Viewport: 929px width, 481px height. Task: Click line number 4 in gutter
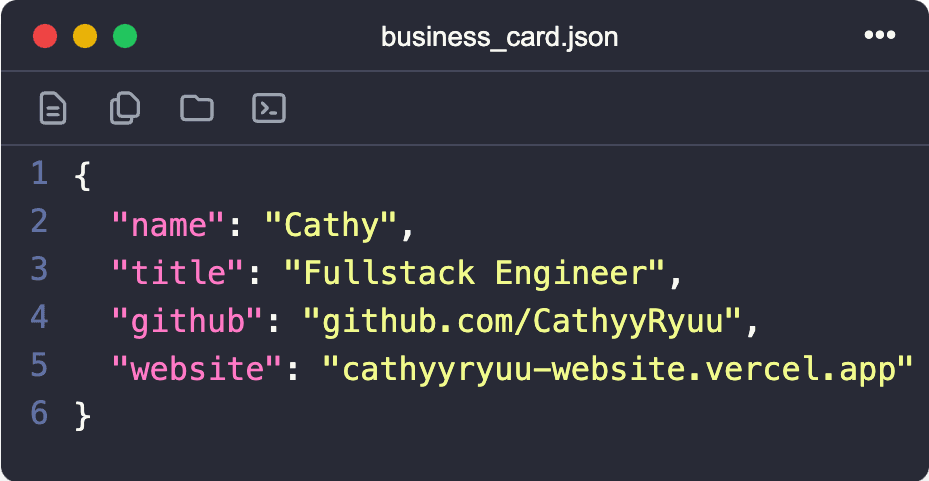click(x=39, y=317)
